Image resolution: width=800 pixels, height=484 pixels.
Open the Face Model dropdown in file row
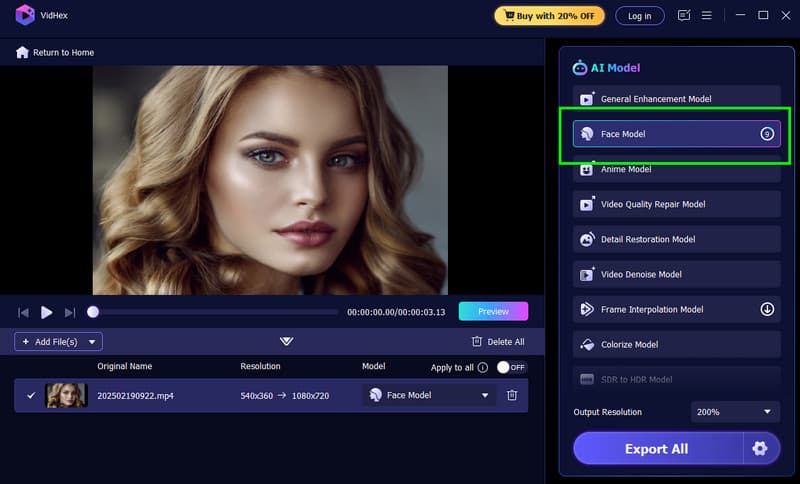click(429, 395)
